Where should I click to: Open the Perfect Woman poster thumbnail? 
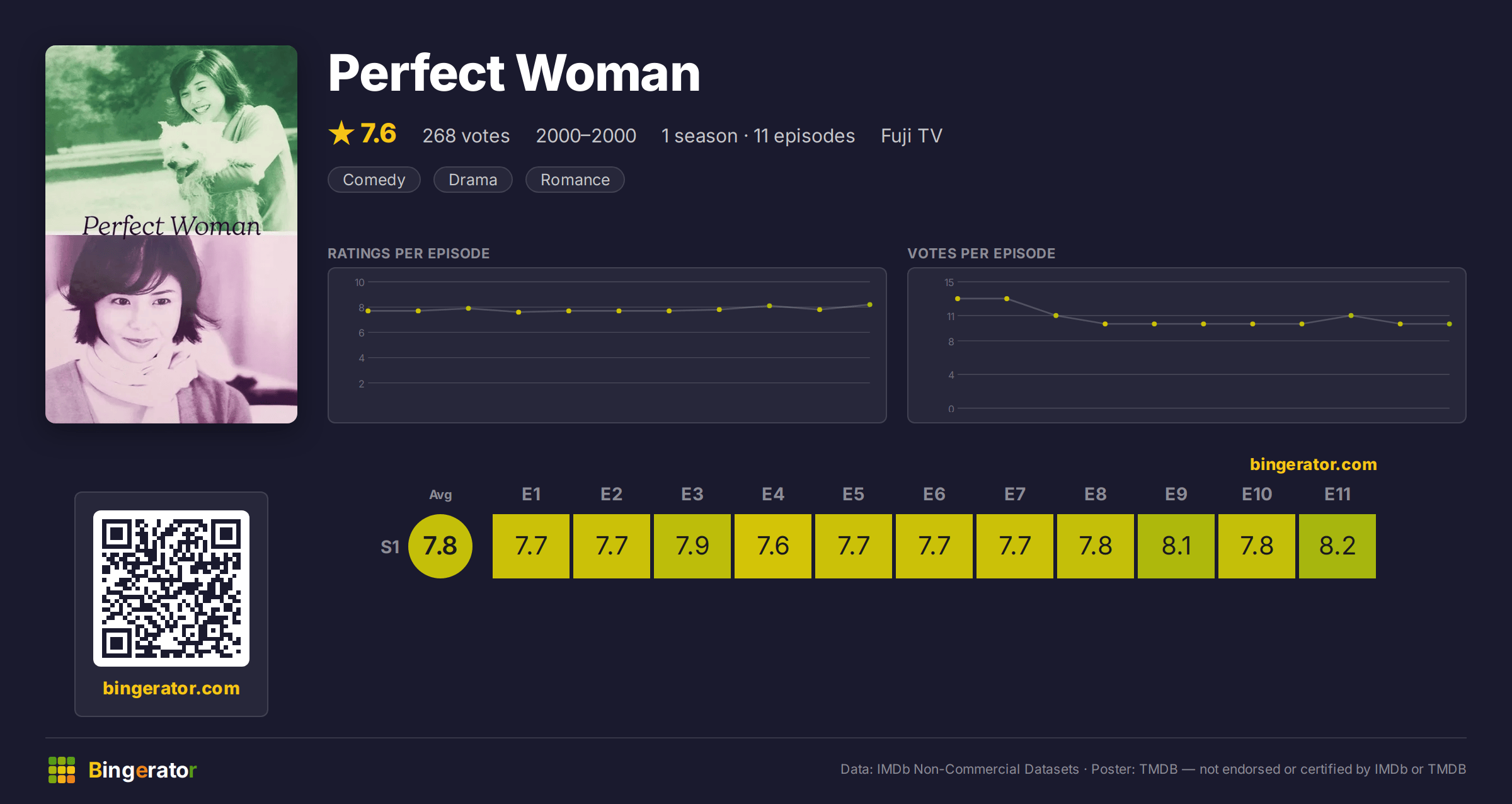pos(171,234)
